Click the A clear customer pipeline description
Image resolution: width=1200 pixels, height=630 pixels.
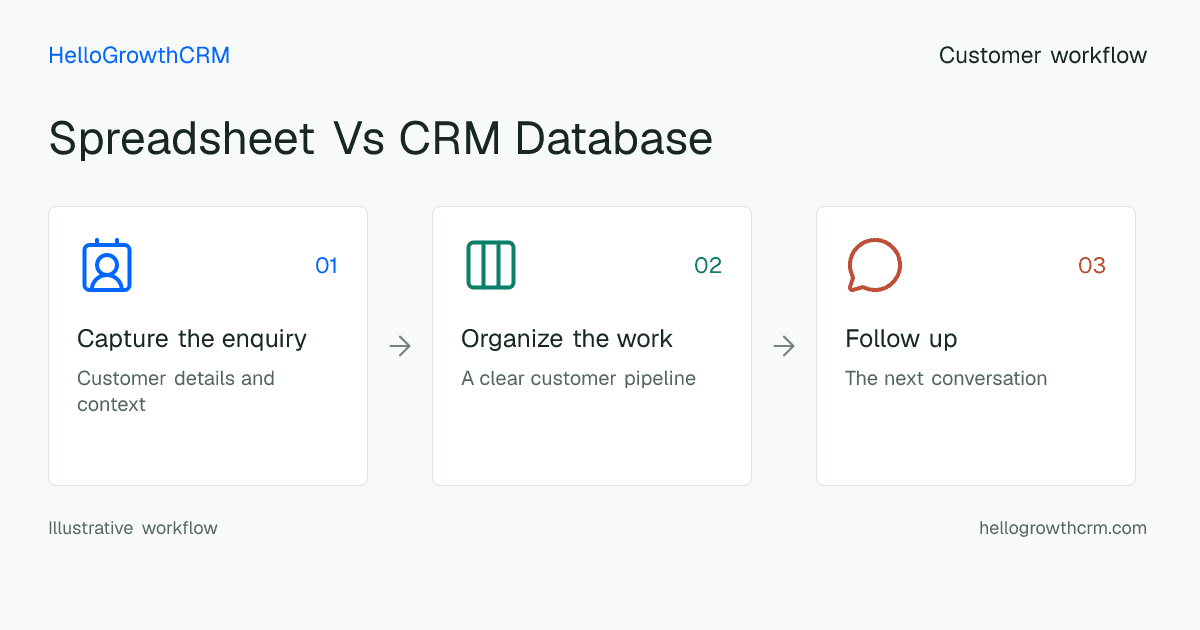click(x=578, y=379)
